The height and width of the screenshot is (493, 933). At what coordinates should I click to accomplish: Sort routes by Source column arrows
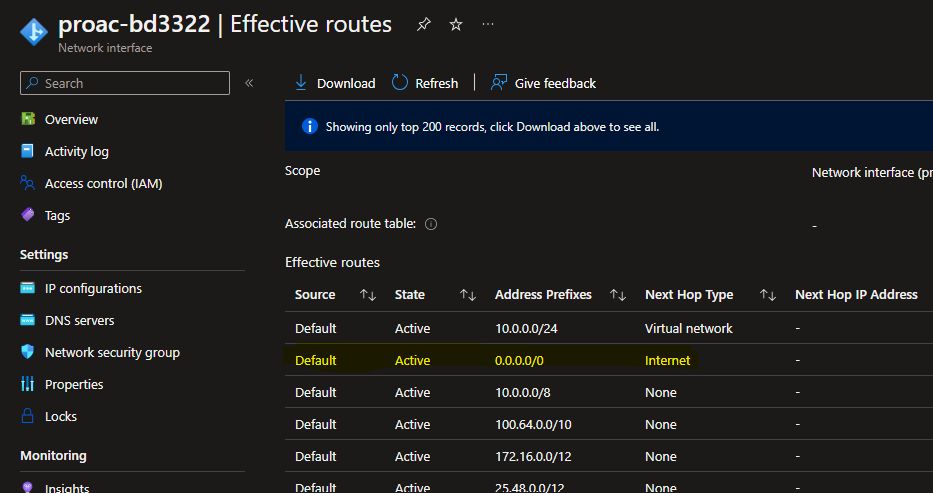click(x=368, y=295)
